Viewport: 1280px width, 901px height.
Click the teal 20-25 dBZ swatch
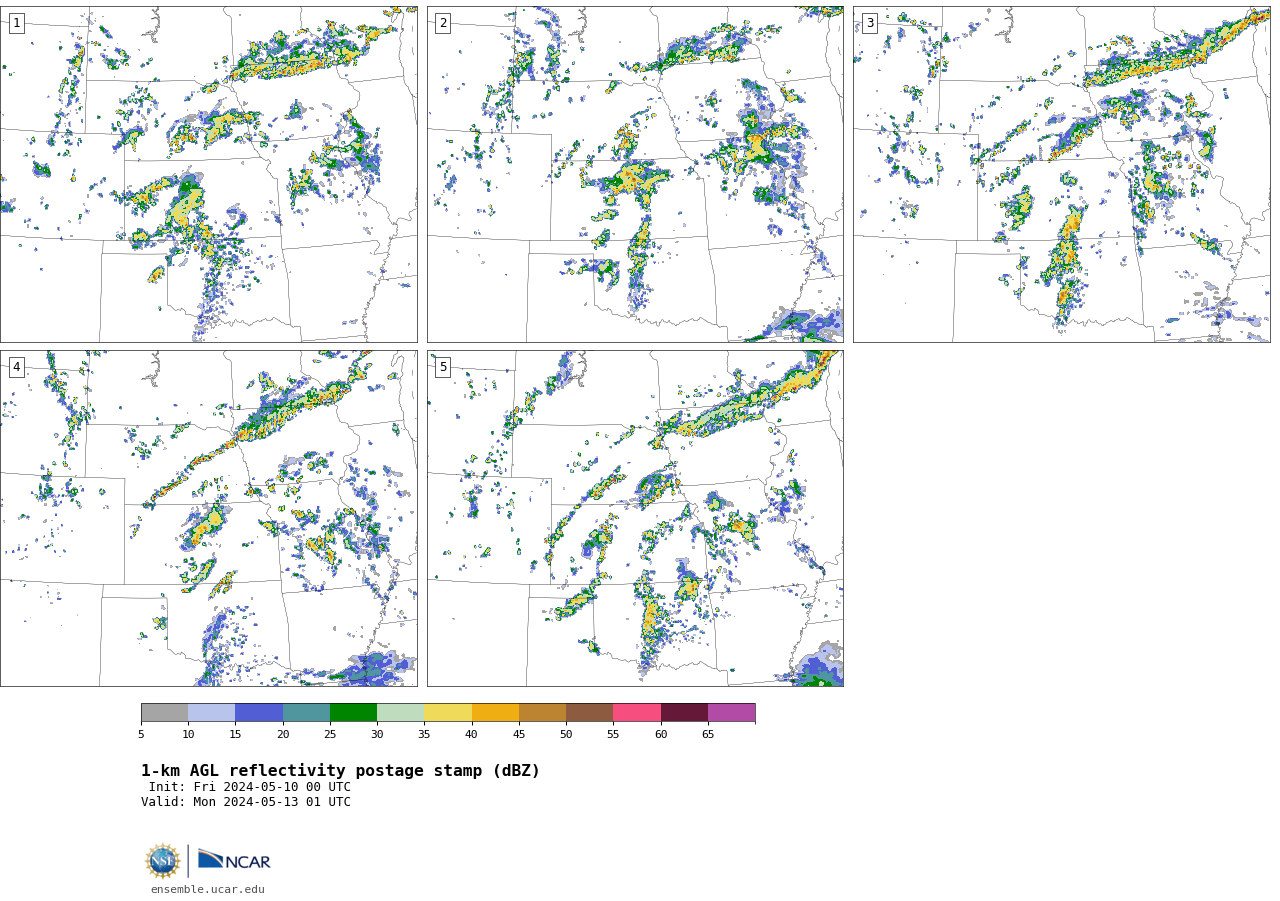pos(306,713)
